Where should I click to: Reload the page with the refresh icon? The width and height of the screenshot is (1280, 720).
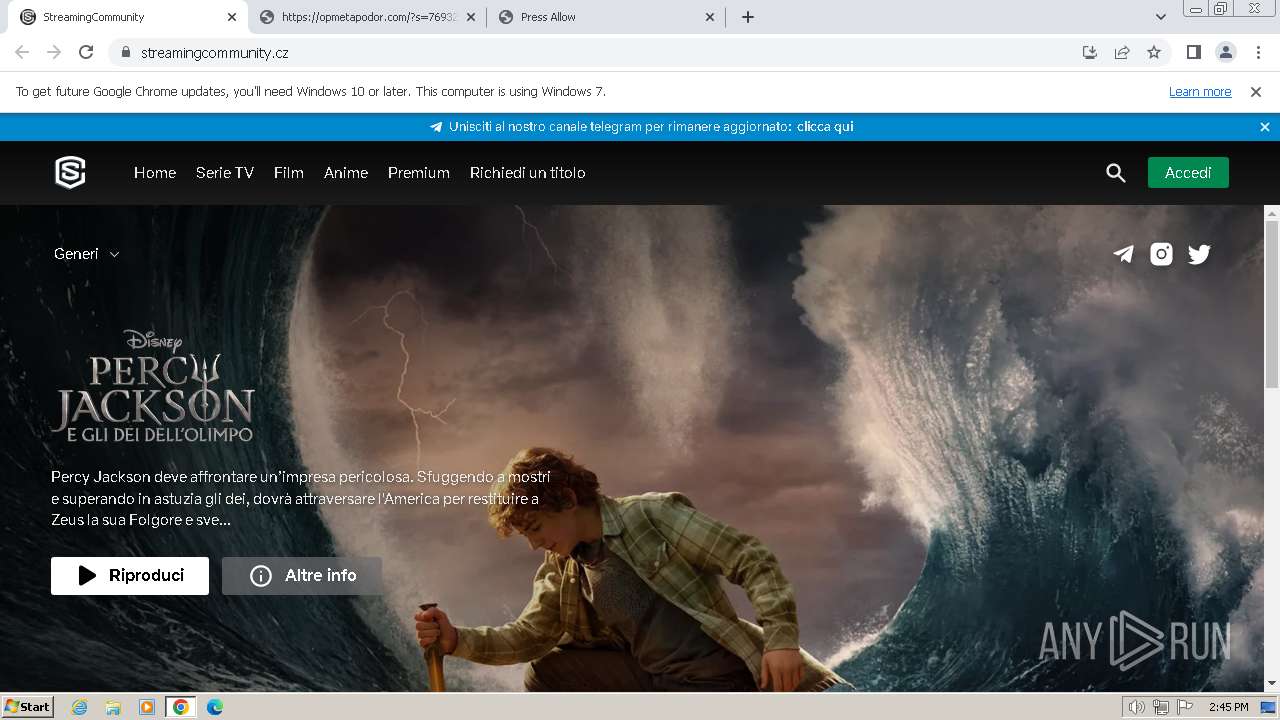86,52
